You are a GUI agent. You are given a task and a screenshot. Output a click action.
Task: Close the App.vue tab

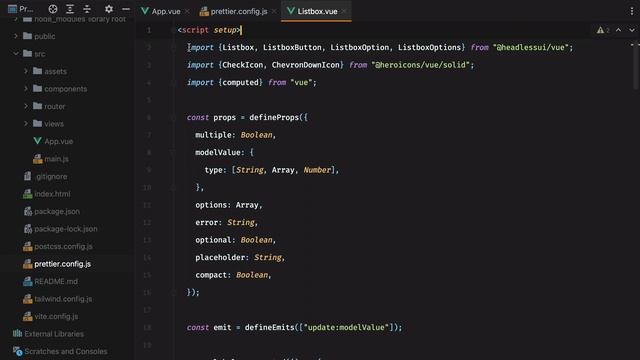coord(187,11)
